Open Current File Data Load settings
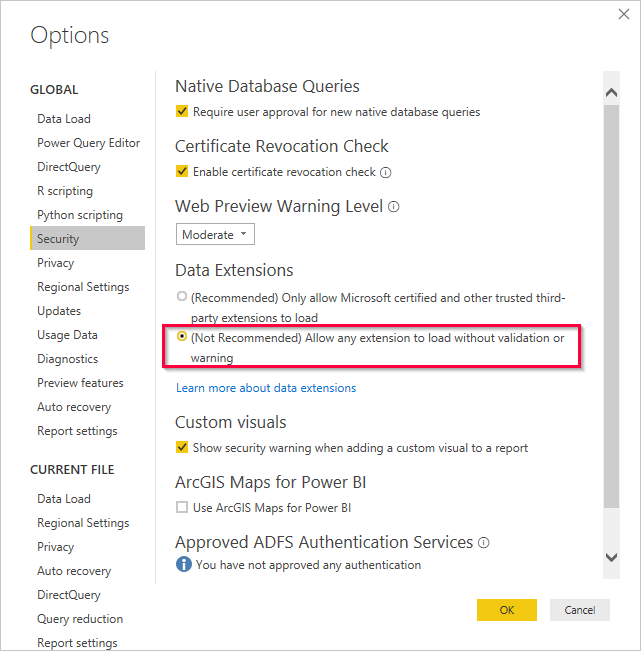 pyautogui.click(x=64, y=499)
